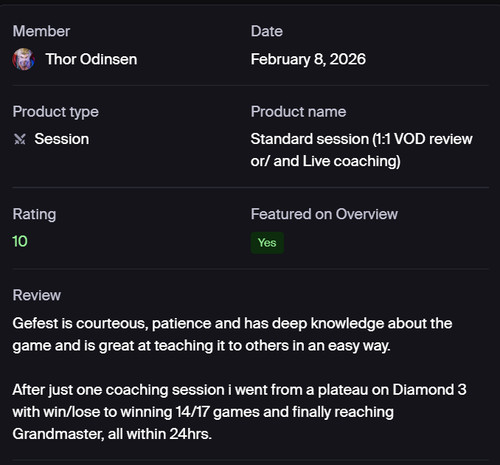Click Thor Odinsen's avatar image
This screenshot has height=465, width=500.
(23, 59)
